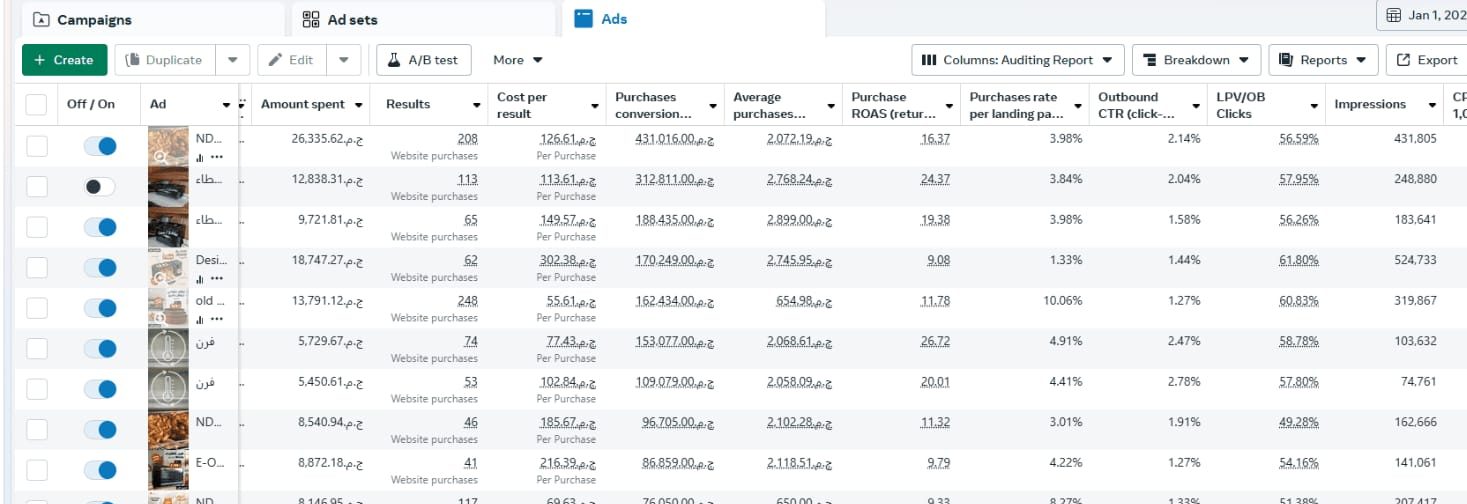Open the Reports dropdown
The image size is (1467, 504).
(1324, 60)
